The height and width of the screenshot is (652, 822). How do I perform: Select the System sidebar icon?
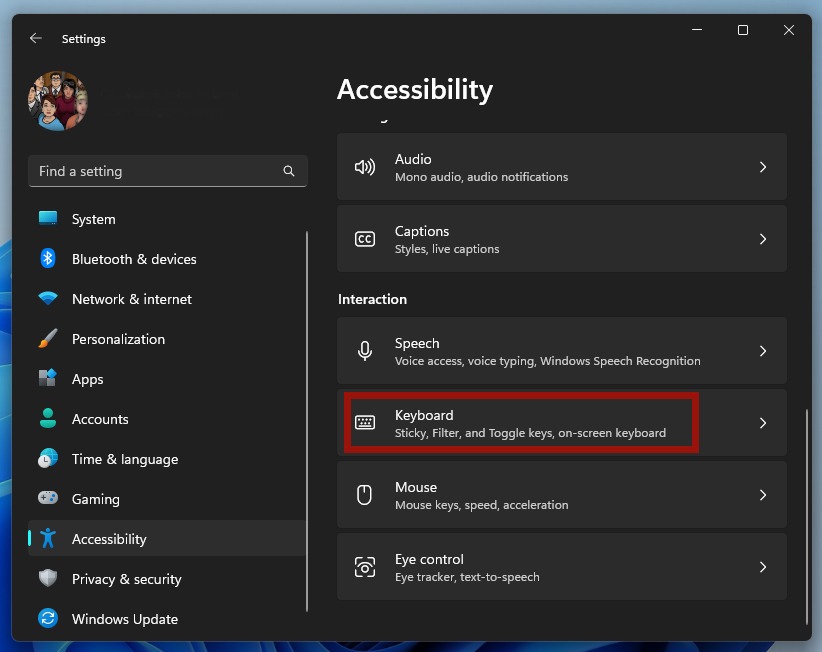click(x=54, y=219)
